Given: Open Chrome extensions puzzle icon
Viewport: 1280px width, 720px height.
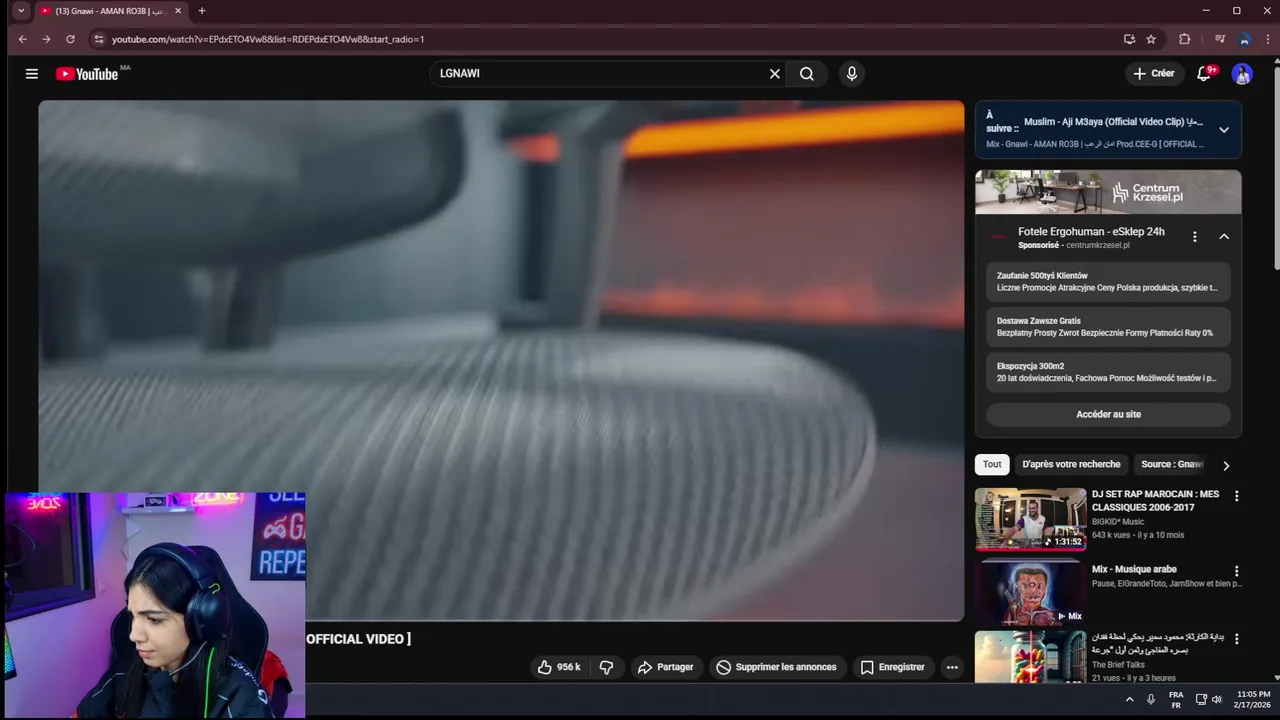Looking at the screenshot, I should coord(1185,39).
